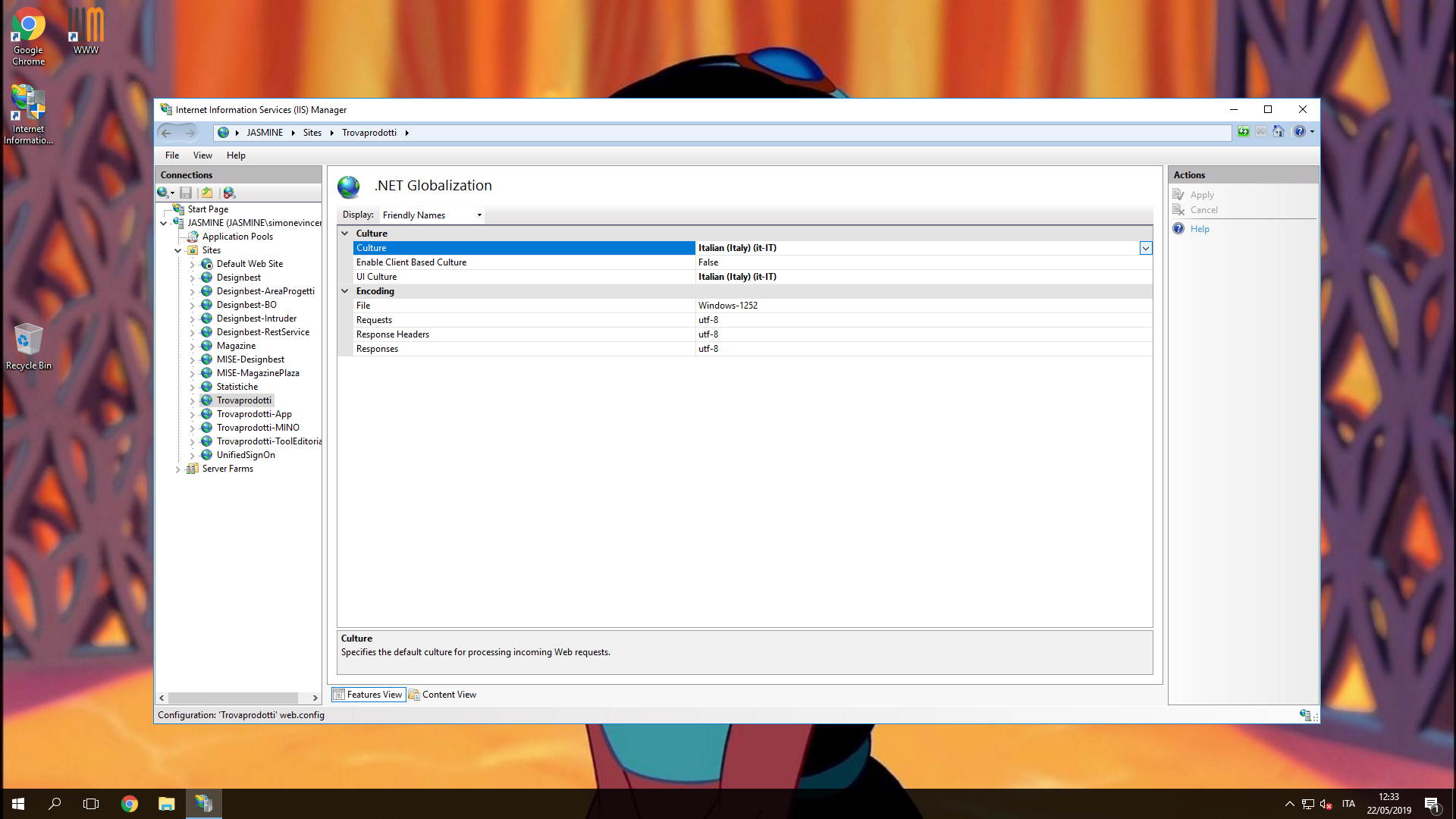Click the Create New Connection globe icon
This screenshot has width=1456, height=819.
click(x=163, y=193)
